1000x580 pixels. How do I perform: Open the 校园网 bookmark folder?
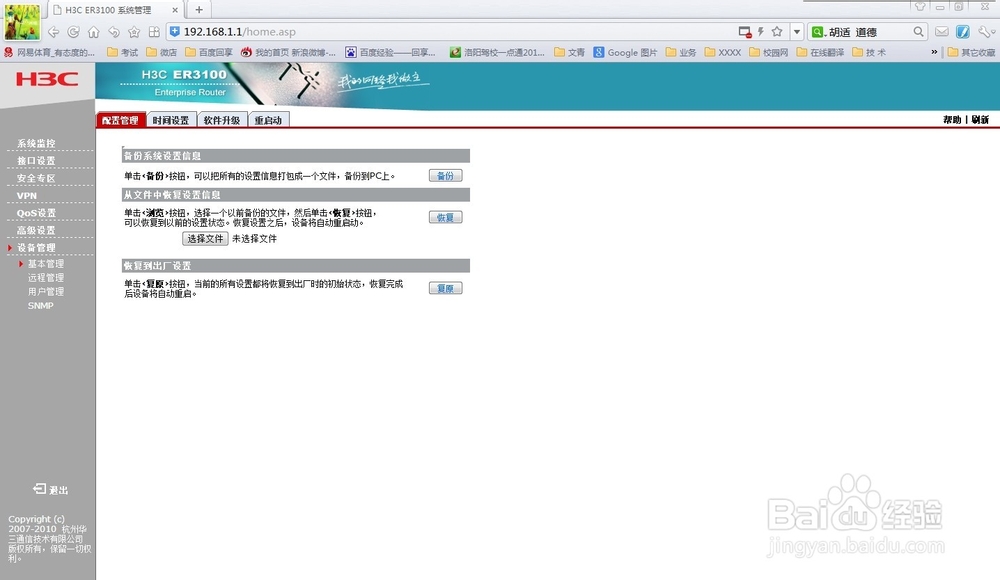768,52
